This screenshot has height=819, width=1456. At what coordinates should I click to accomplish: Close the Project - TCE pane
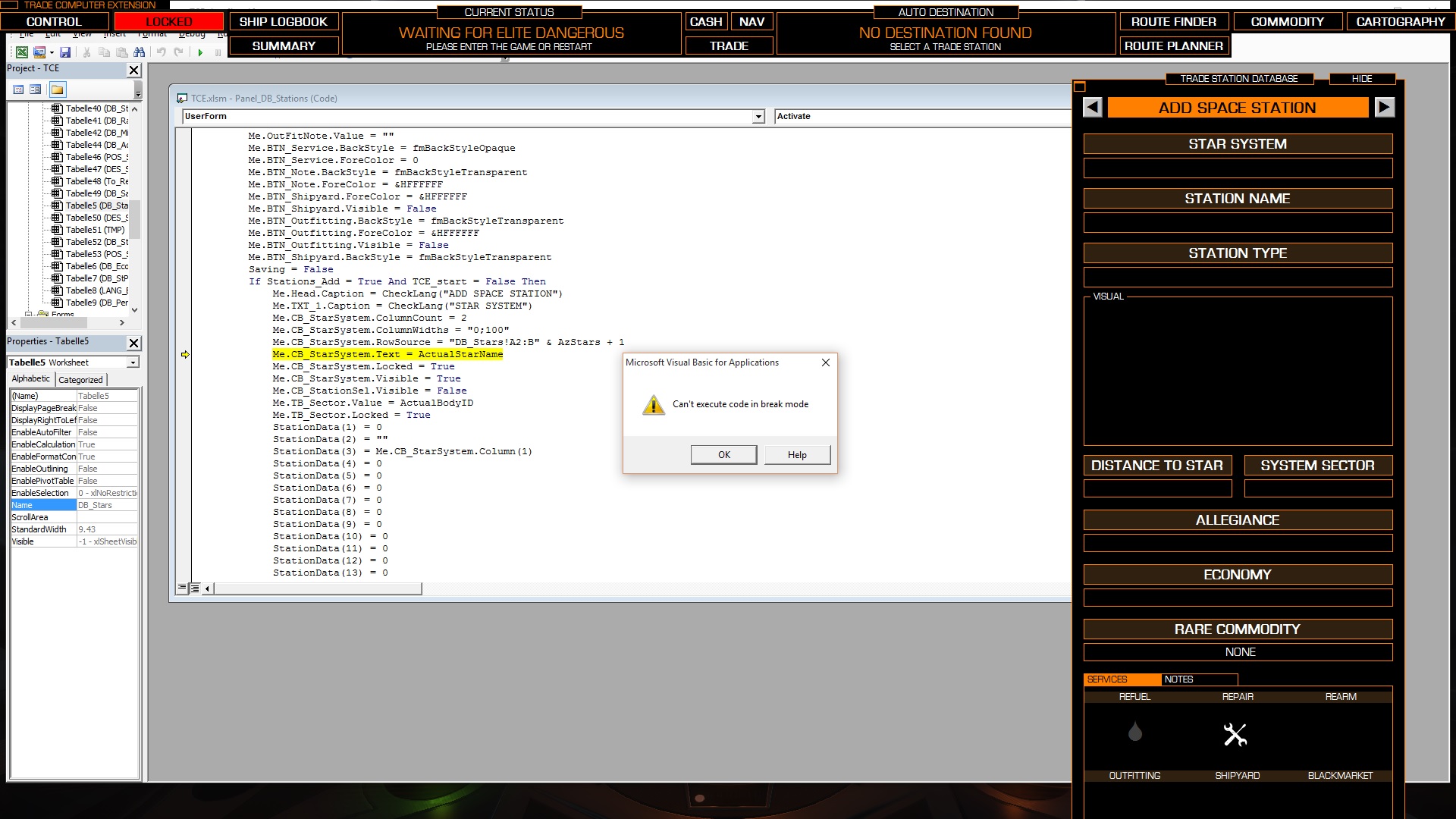(134, 71)
